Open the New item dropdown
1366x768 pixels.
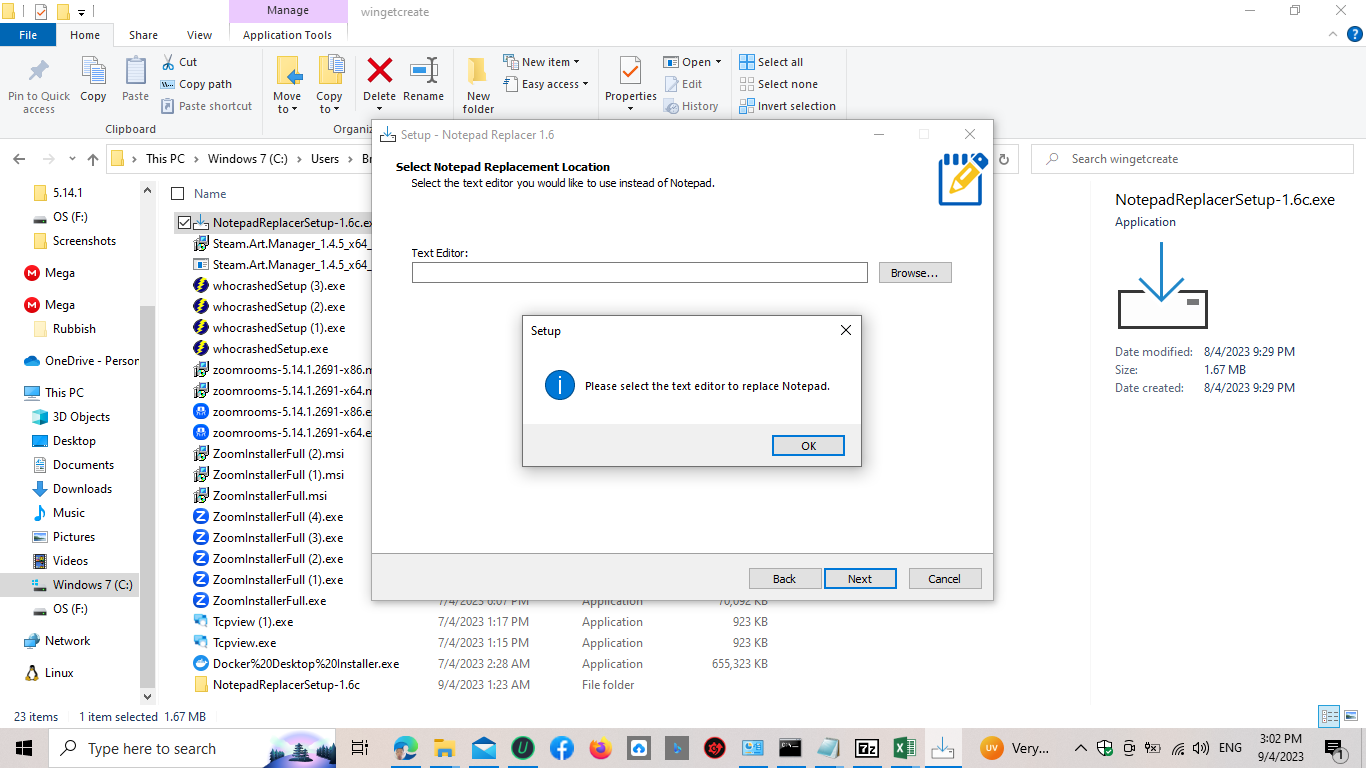coord(543,61)
